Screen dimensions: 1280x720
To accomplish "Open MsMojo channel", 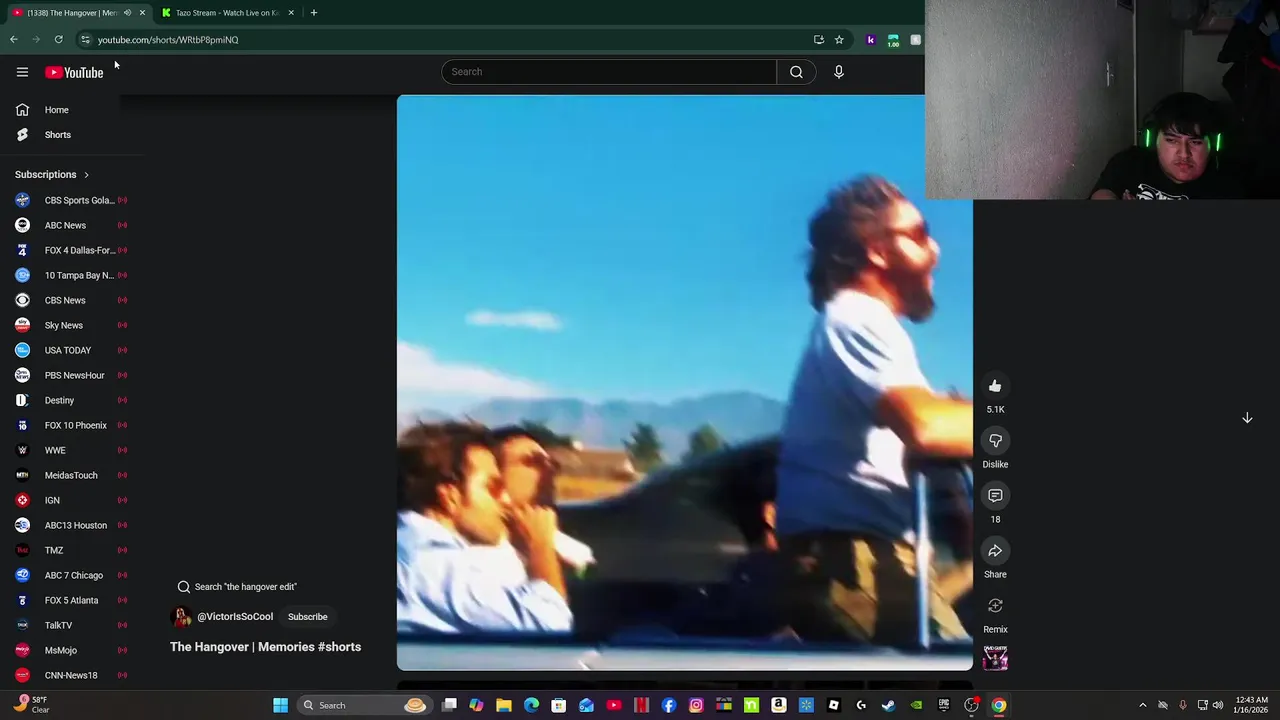I will [70, 650].
